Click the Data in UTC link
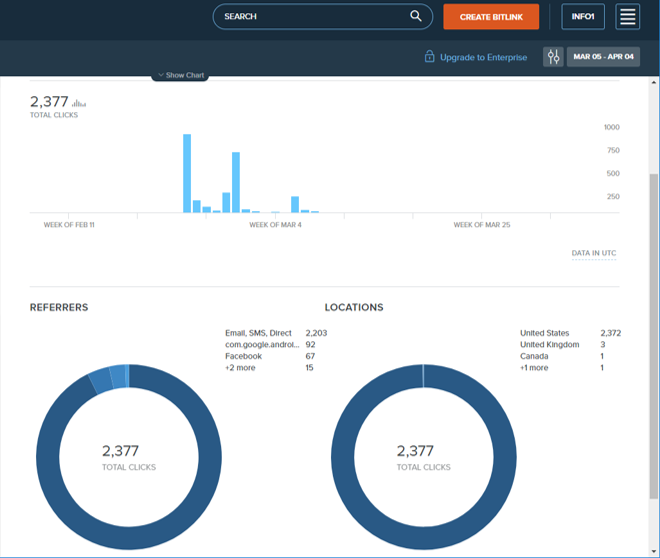The height and width of the screenshot is (558, 660). [x=594, y=253]
